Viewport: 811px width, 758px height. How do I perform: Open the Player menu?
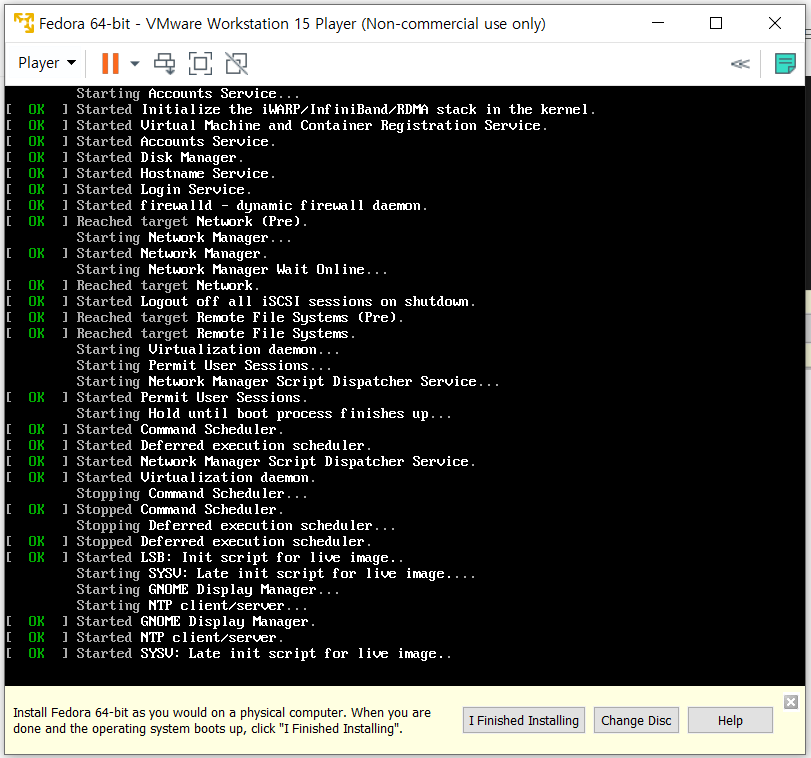point(47,63)
